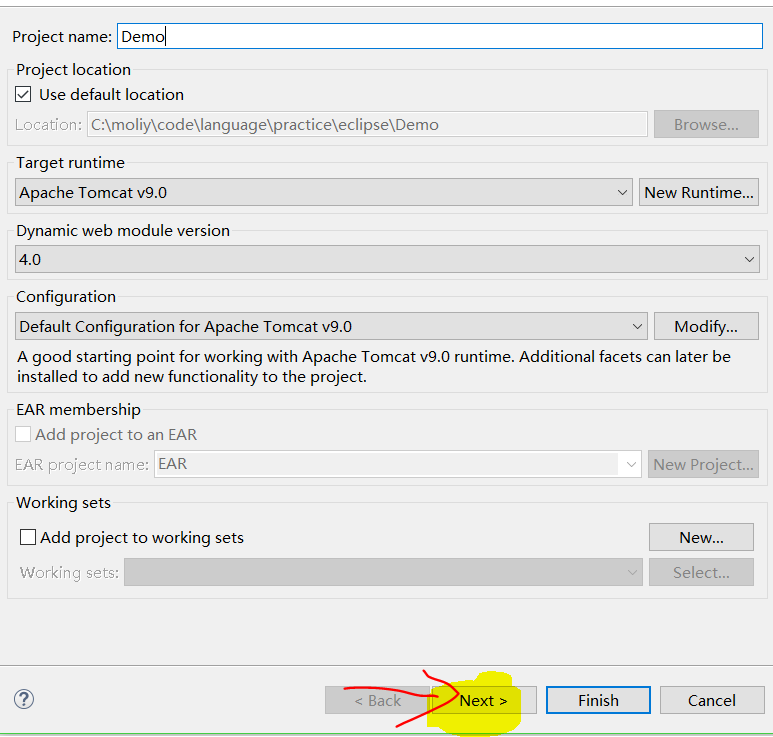Viewport: 773px width, 737px height.
Task: Click the EAR membership group label
Action: click(78, 410)
